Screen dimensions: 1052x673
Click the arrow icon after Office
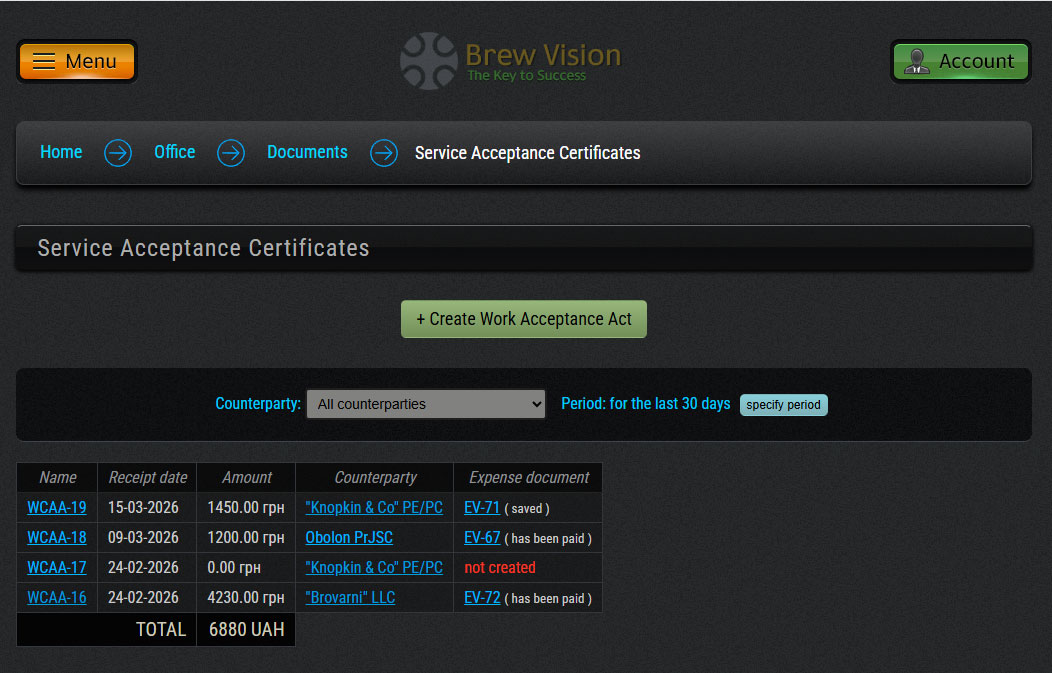point(231,153)
